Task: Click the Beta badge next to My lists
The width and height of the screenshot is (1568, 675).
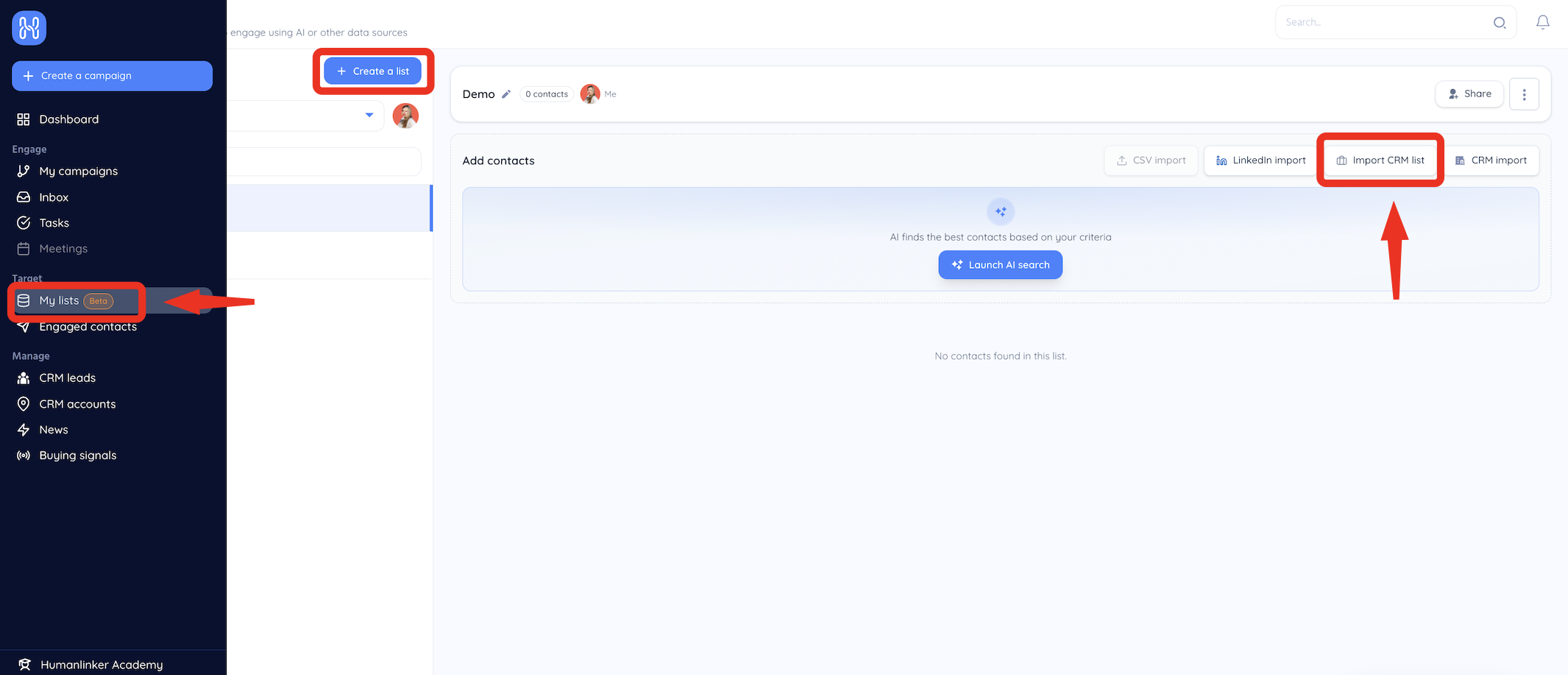Action: coord(99,301)
